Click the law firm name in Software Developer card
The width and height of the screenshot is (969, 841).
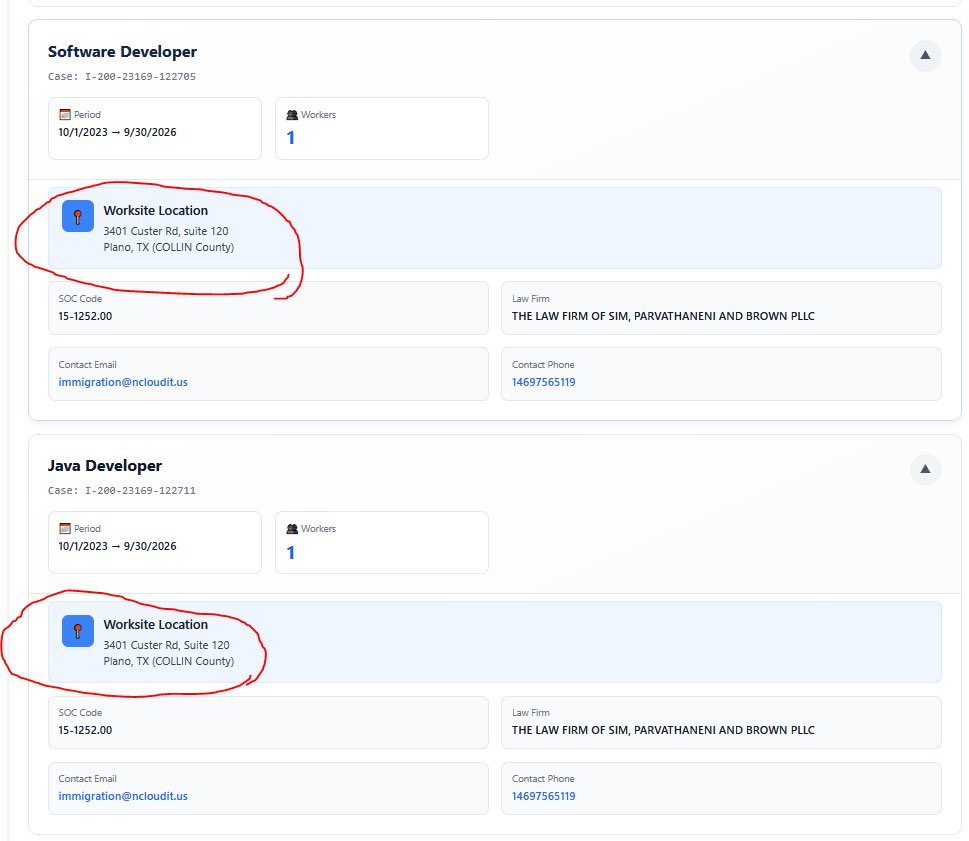pos(663,316)
